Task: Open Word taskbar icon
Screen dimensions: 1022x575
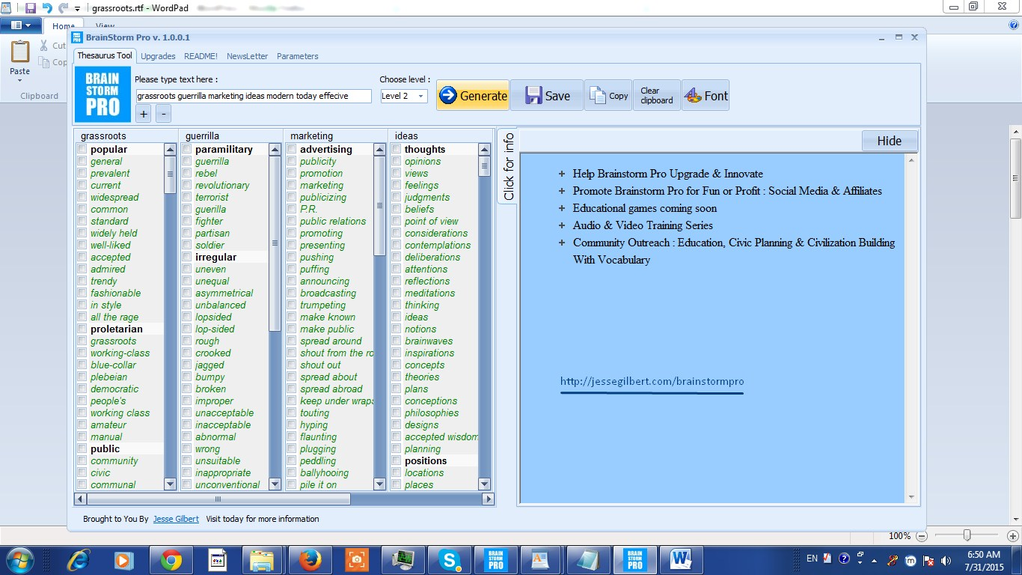Action: [680, 560]
